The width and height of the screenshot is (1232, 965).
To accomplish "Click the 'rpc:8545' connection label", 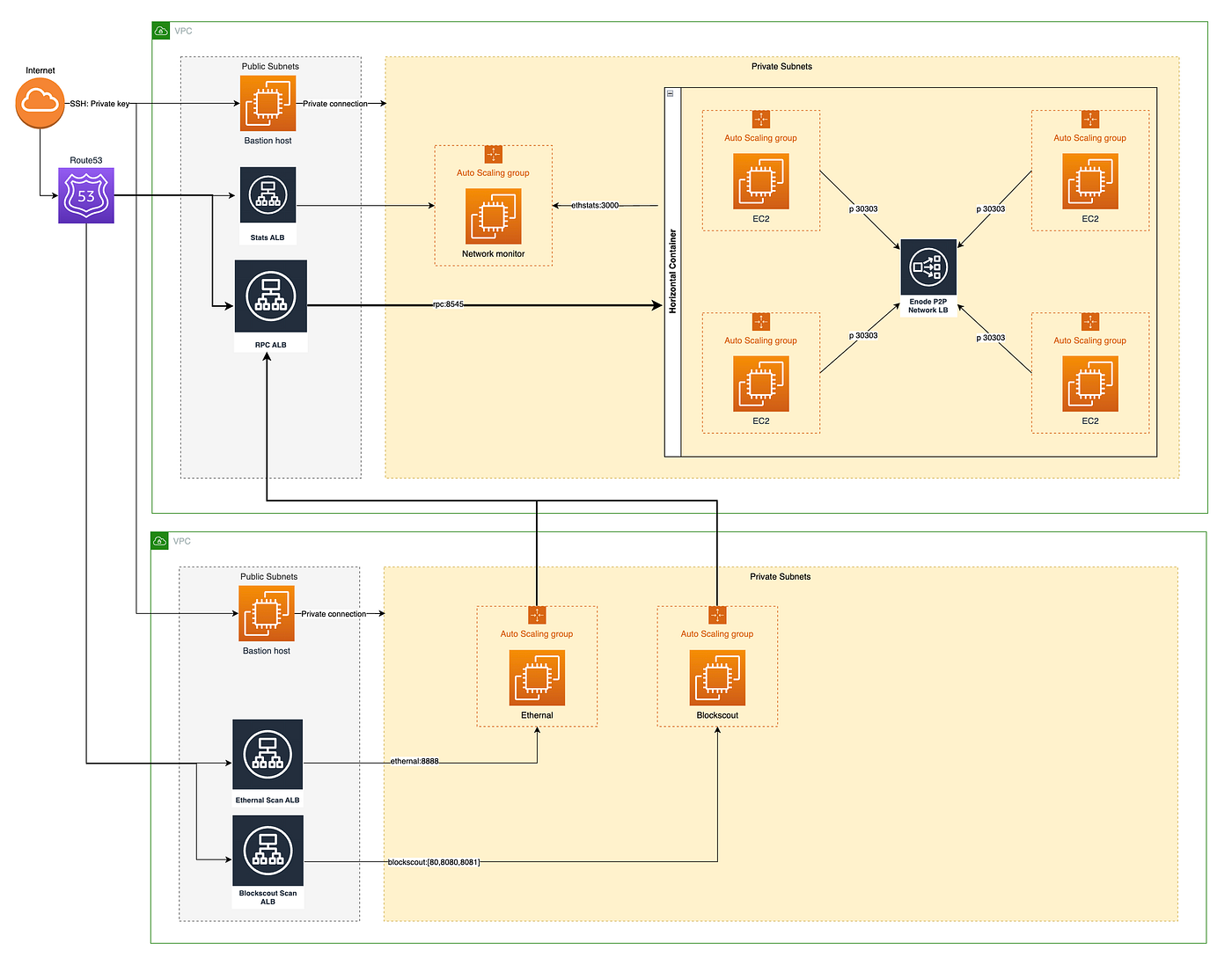I will (448, 304).
